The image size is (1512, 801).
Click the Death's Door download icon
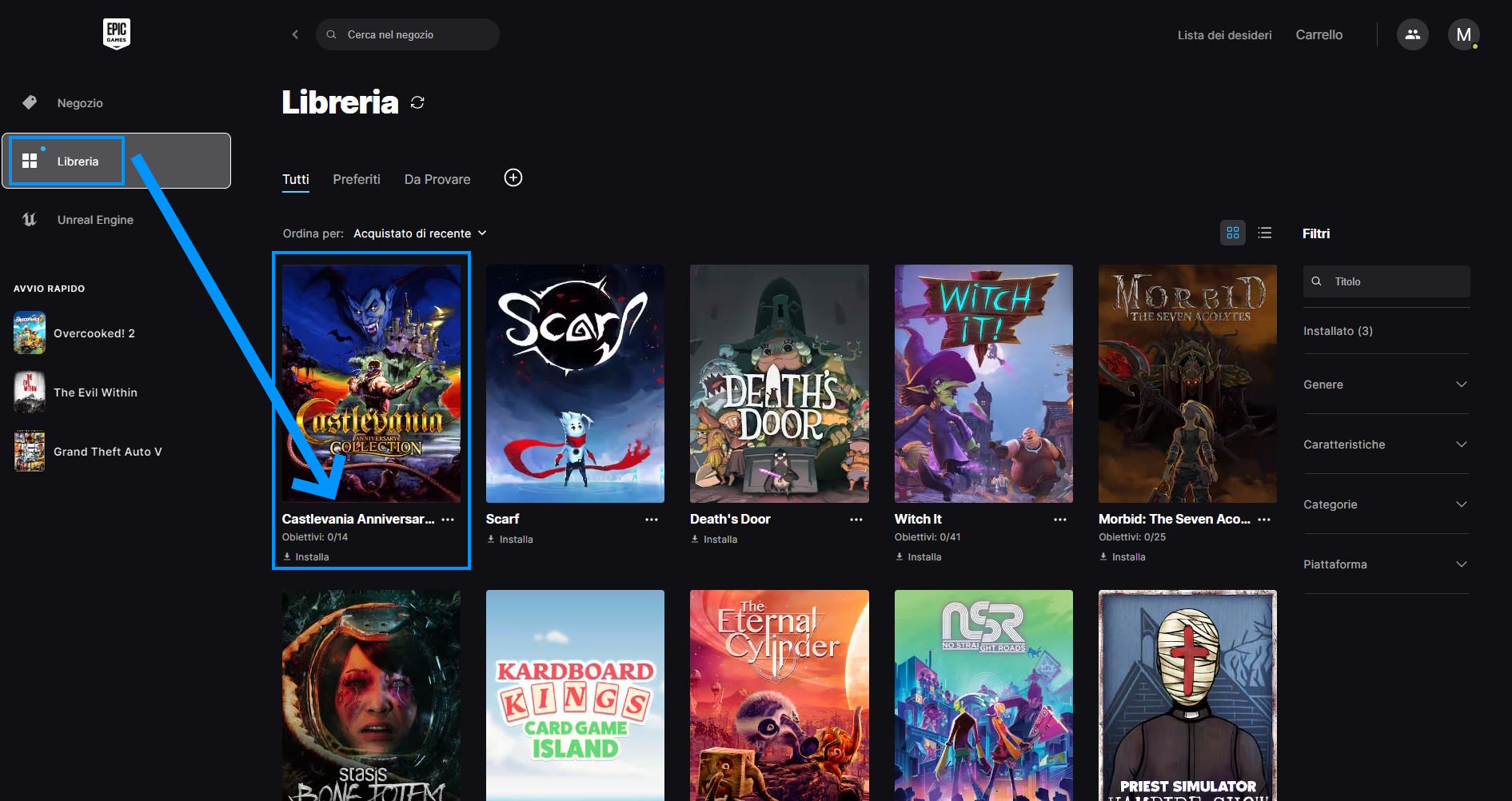(x=695, y=539)
